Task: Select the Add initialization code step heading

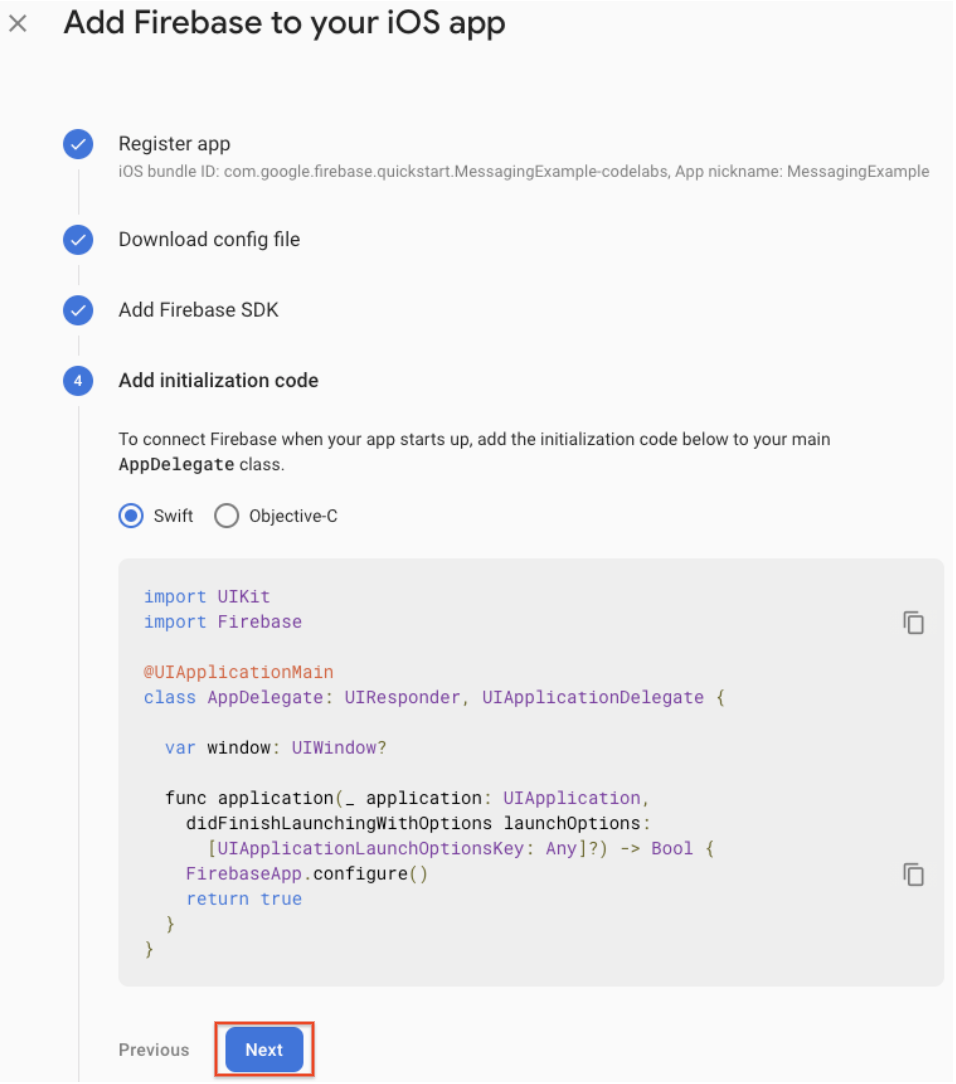Action: click(x=218, y=381)
